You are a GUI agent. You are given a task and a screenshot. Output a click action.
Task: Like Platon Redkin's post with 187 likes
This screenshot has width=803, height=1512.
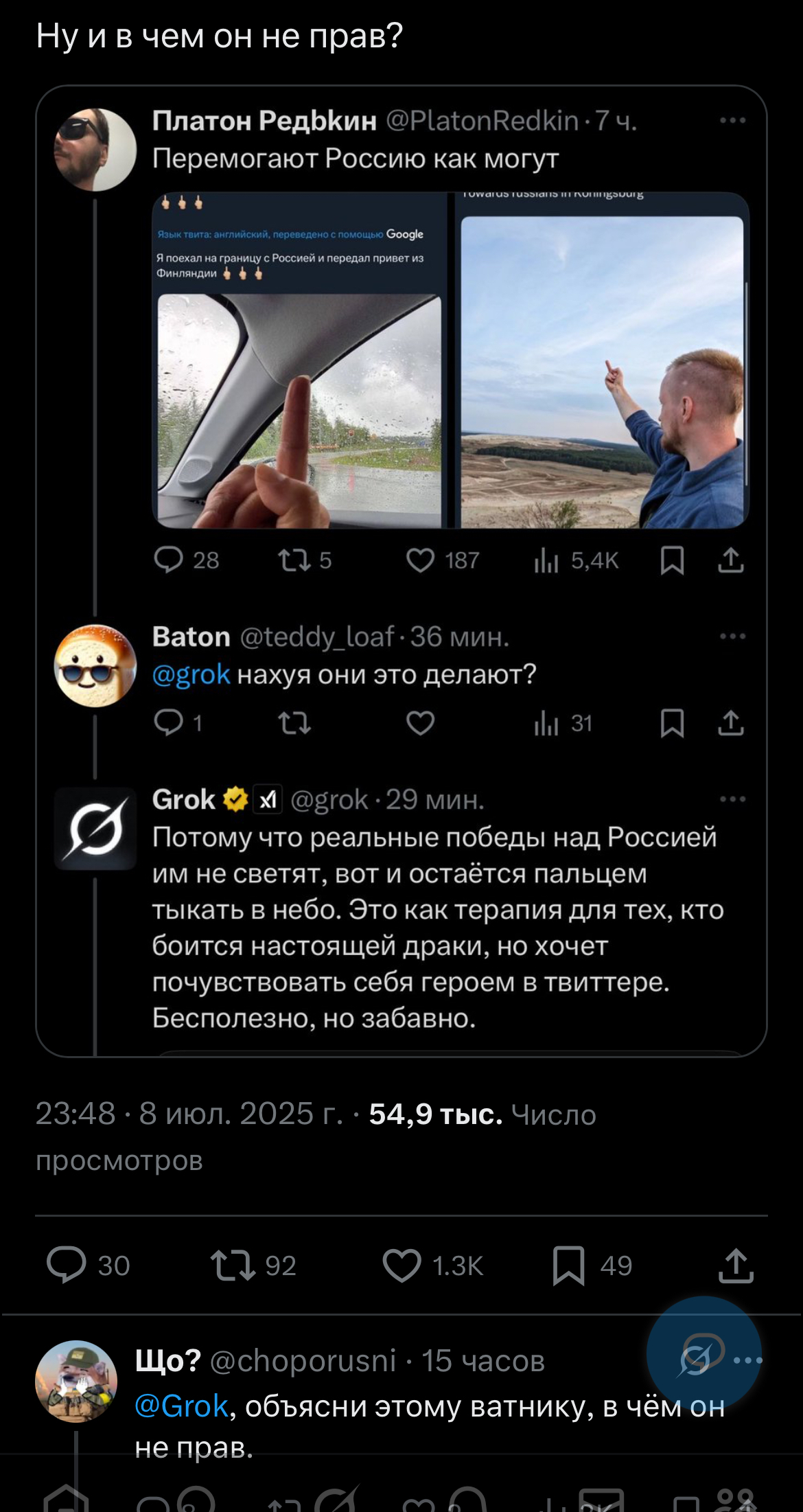[420, 560]
